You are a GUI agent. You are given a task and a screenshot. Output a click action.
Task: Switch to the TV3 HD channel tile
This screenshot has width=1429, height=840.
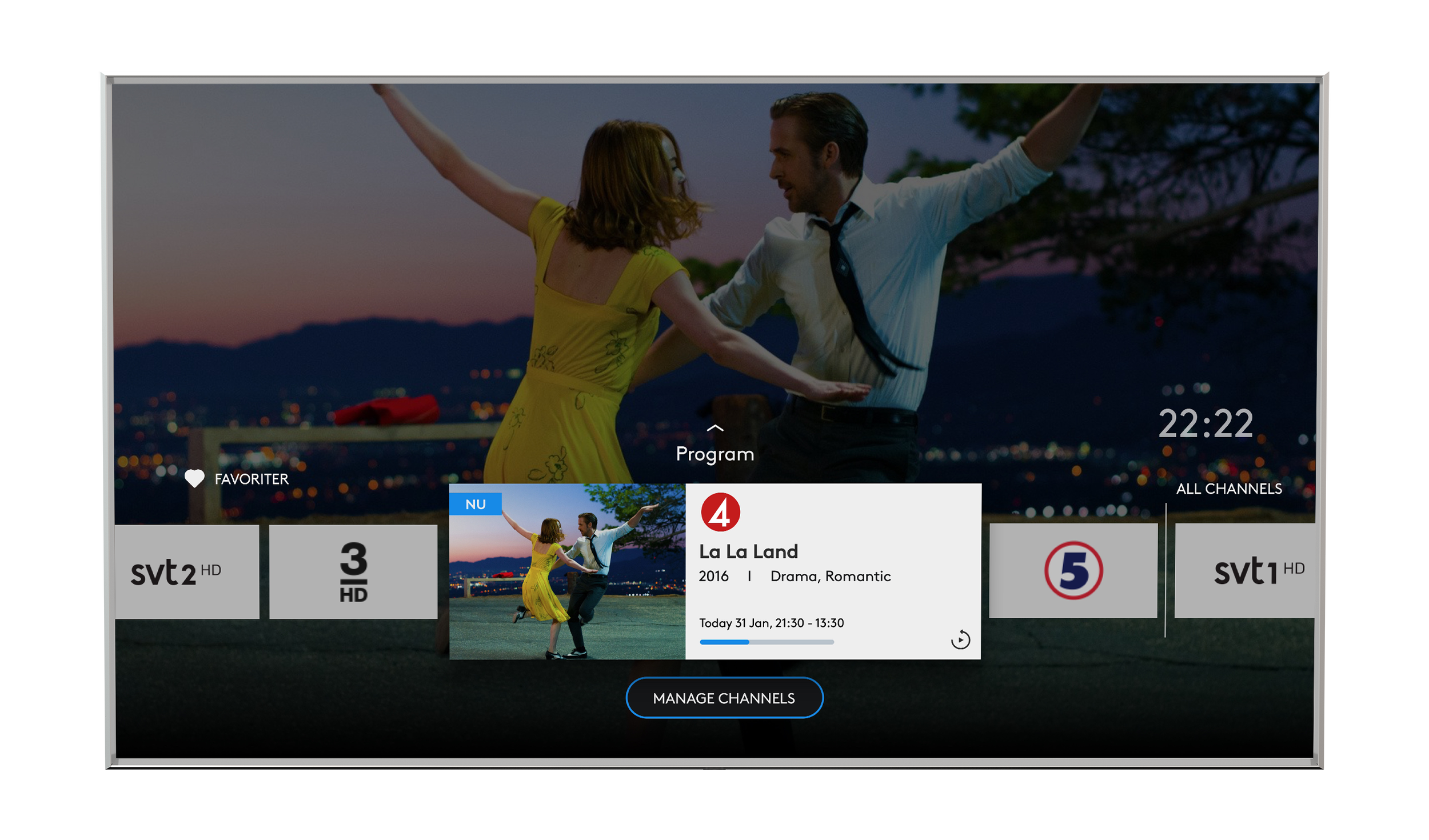click(353, 571)
